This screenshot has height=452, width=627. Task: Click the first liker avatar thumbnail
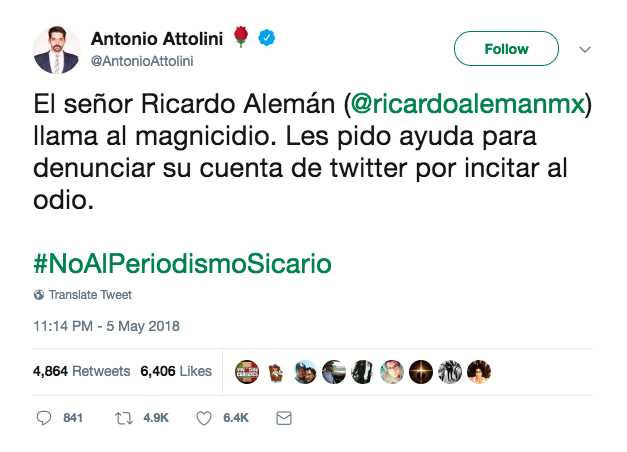(x=246, y=371)
